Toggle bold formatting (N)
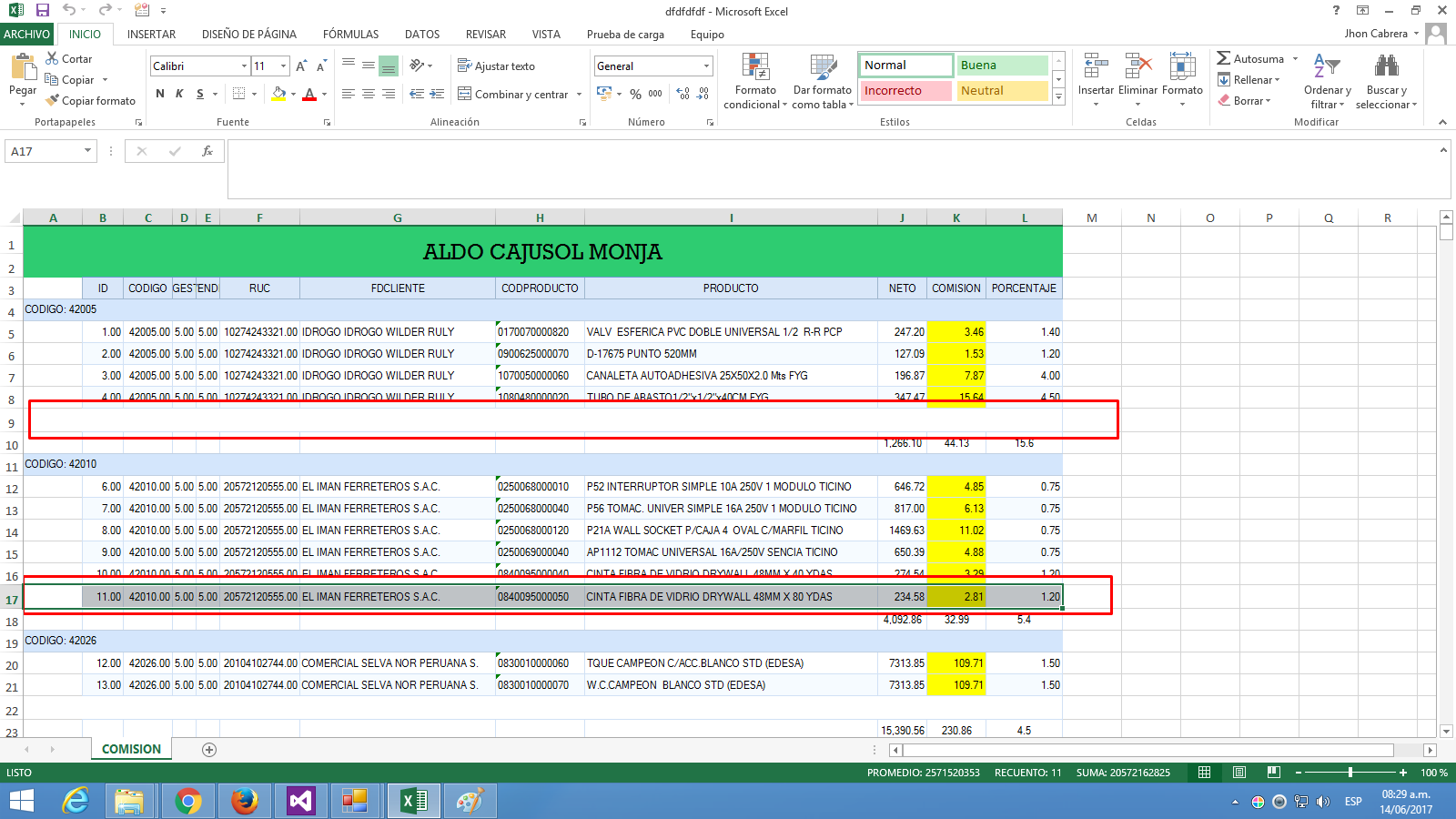Image resolution: width=1456 pixels, height=819 pixels. [x=160, y=94]
